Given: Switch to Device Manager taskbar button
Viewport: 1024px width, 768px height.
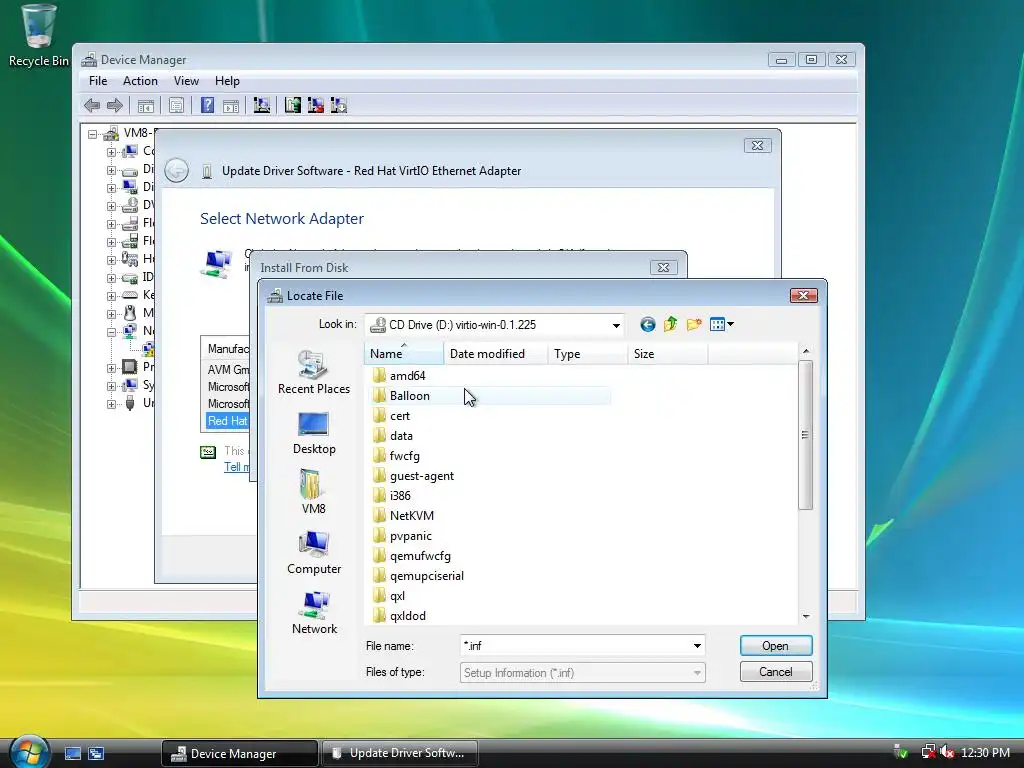Looking at the screenshot, I should pos(239,754).
